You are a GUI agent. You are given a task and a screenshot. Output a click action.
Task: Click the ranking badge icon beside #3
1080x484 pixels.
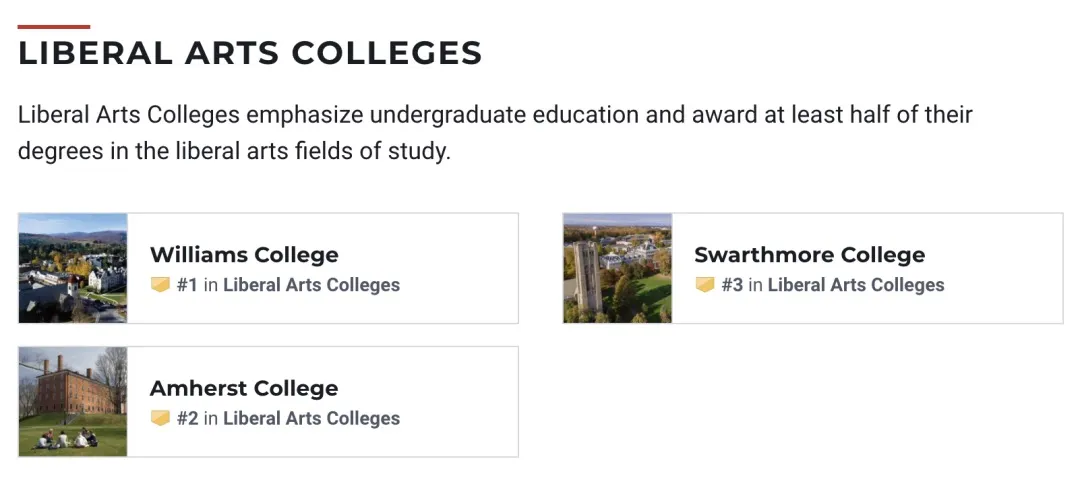705,285
